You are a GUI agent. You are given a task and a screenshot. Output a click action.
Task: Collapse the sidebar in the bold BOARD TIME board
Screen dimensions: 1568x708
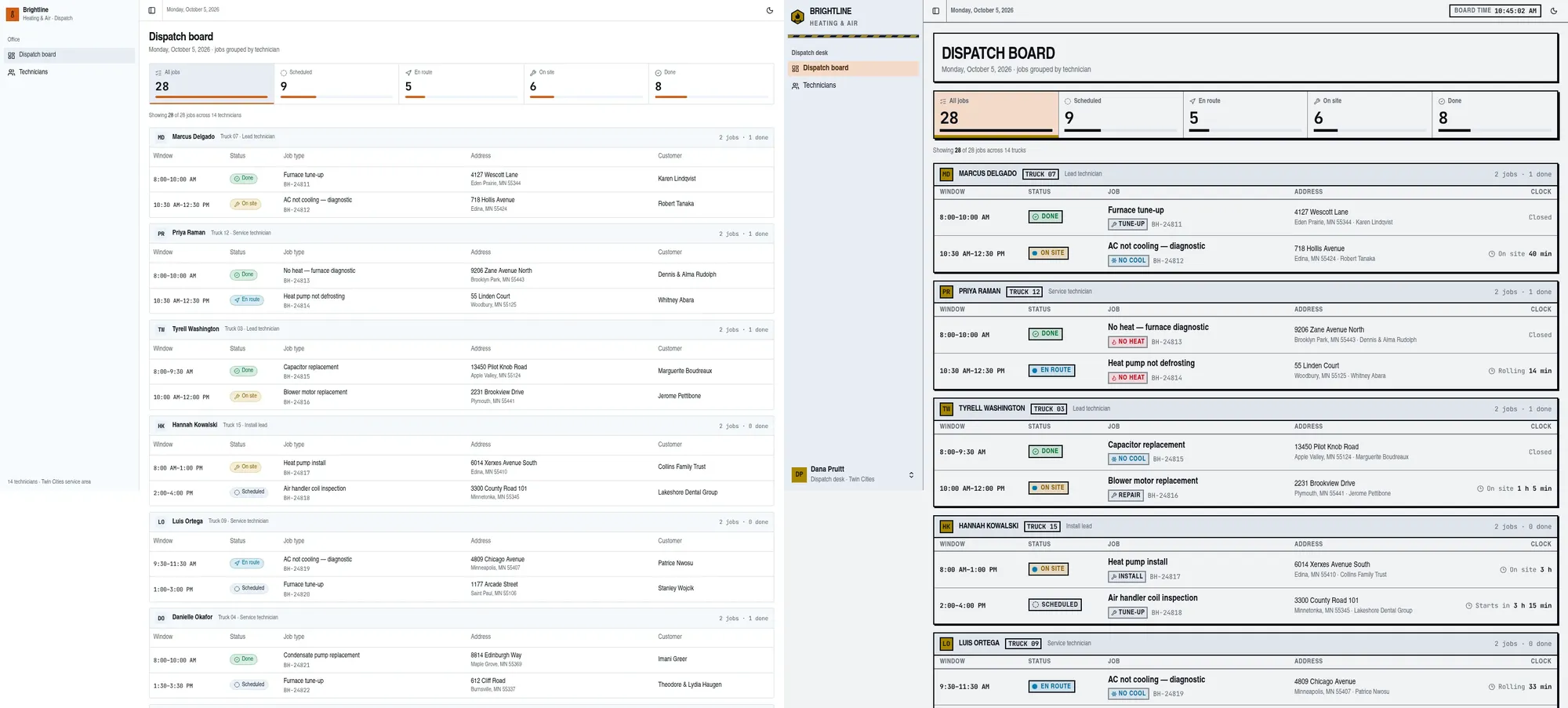point(936,11)
